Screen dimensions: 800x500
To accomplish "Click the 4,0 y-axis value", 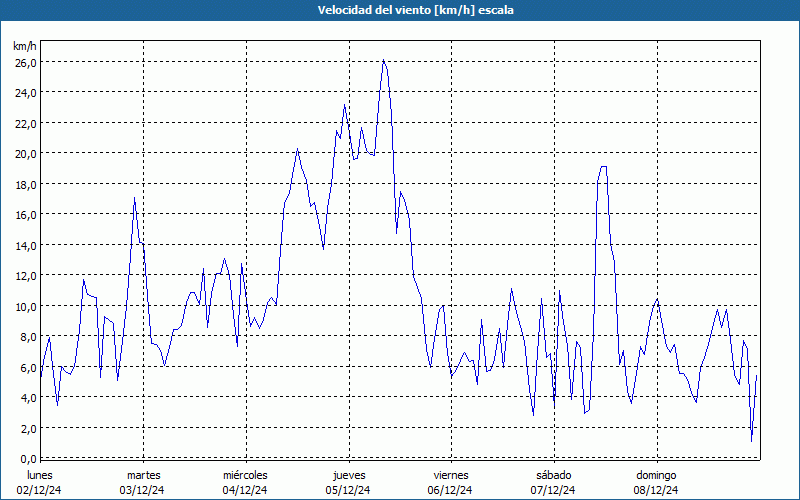I will point(28,398).
